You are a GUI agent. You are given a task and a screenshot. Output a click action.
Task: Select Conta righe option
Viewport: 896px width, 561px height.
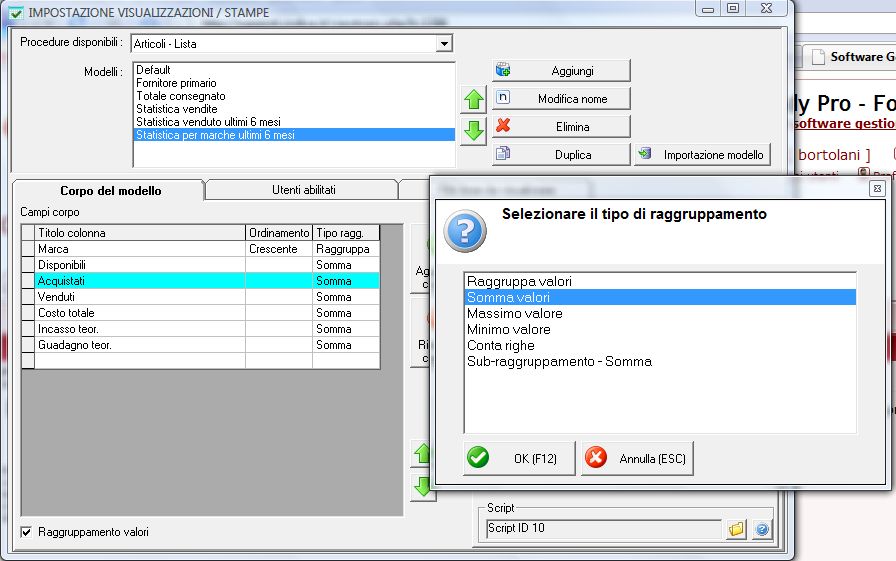coord(660,345)
